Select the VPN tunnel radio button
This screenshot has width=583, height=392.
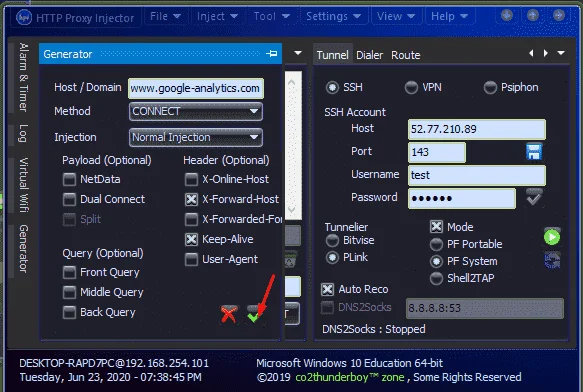pyautogui.click(x=411, y=88)
